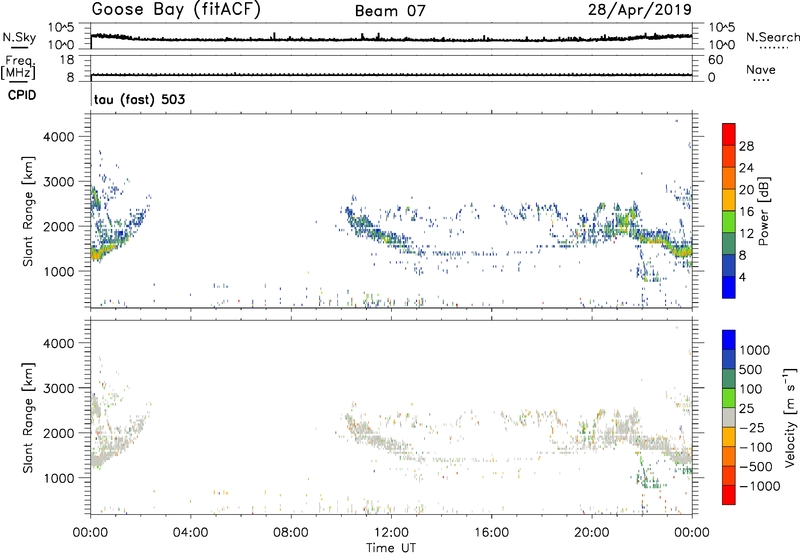
Task: Select the 04:00 time tick label
Action: click(x=191, y=533)
